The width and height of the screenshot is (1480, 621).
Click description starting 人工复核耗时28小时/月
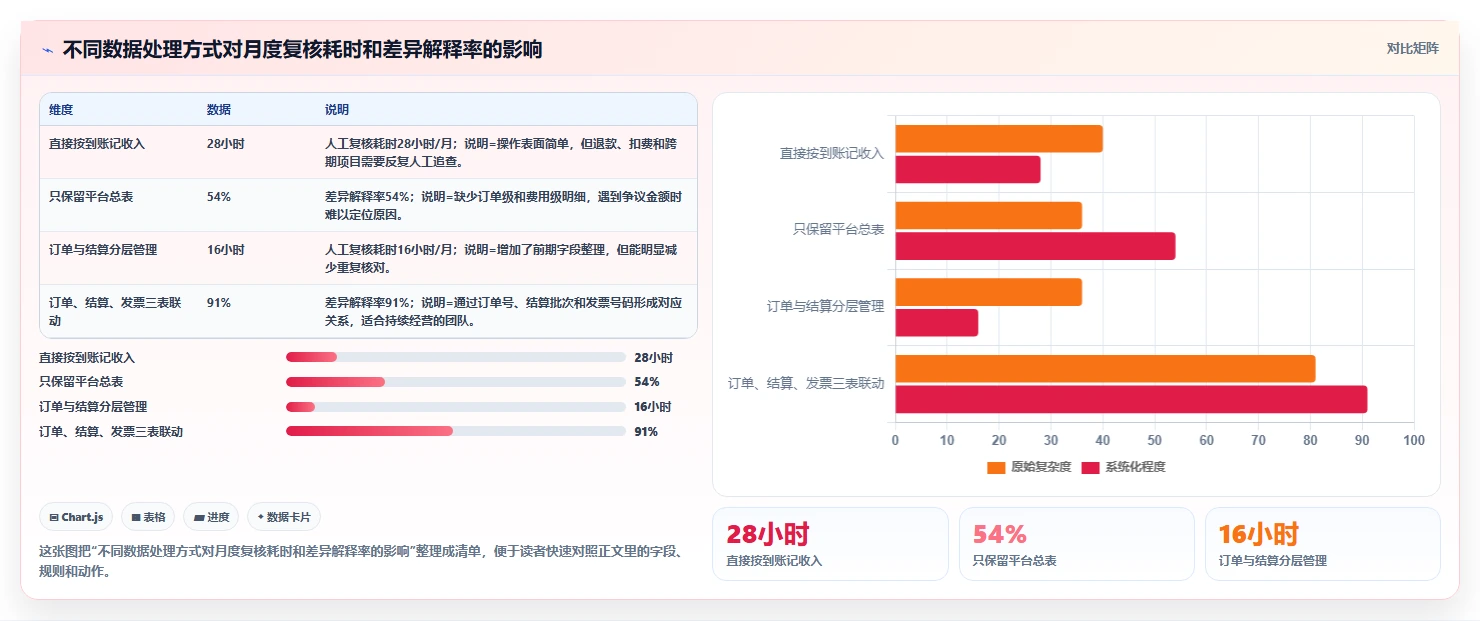click(503, 152)
